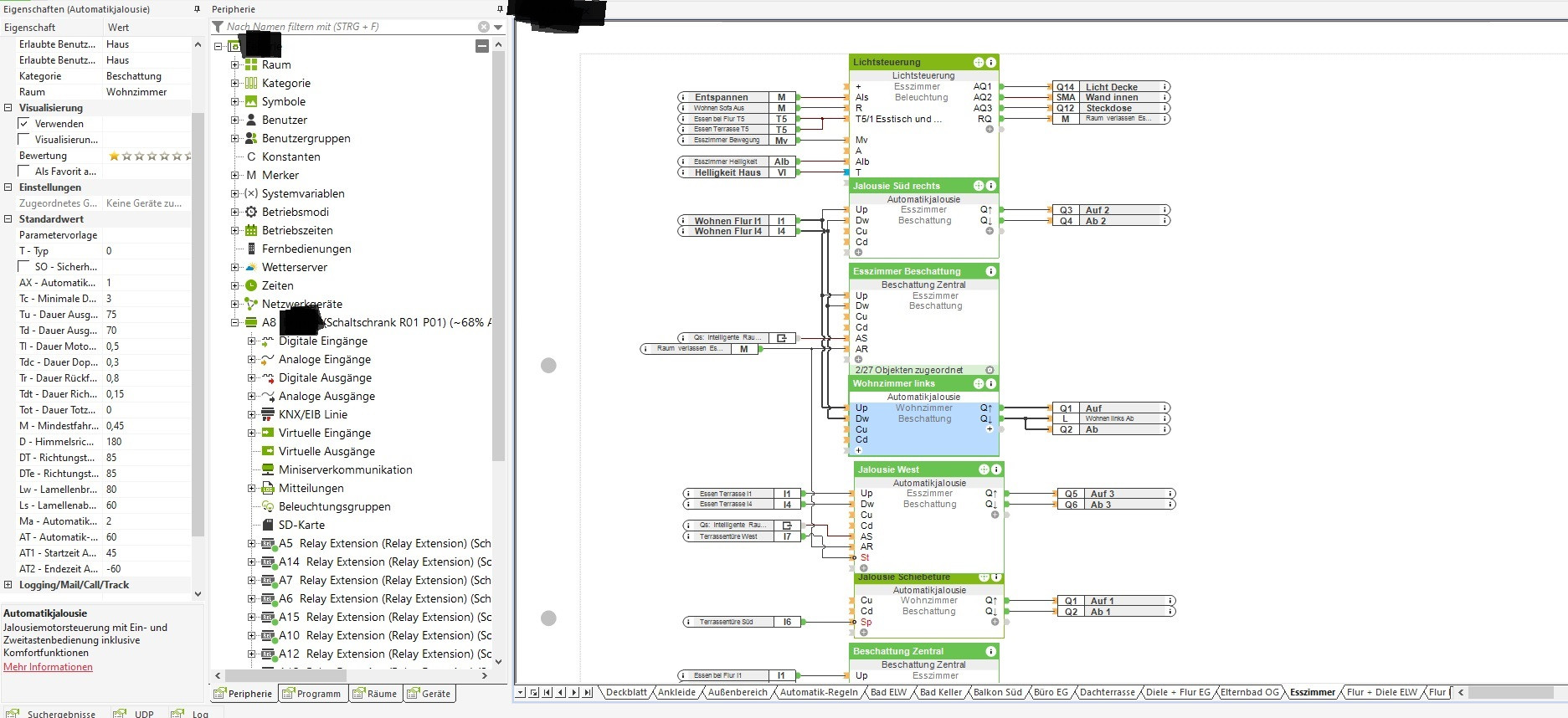1568x718 pixels.
Task: Open settings gear beside 2/27 Objekten zugeordnet
Action: (990, 370)
